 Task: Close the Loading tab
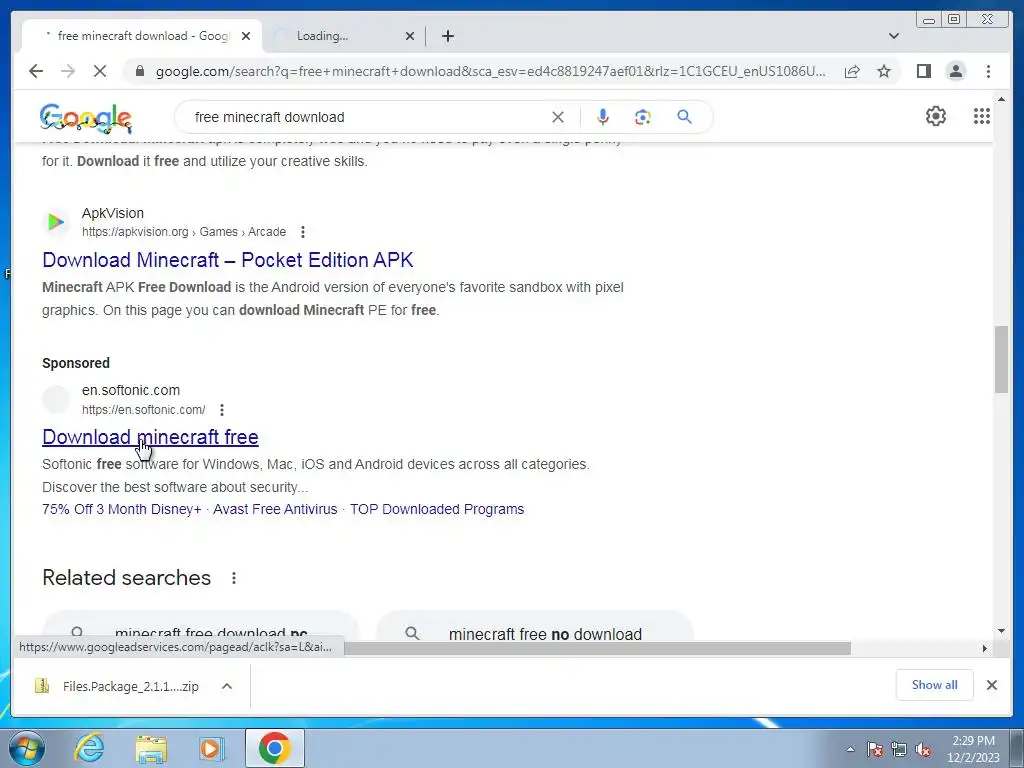pos(409,36)
